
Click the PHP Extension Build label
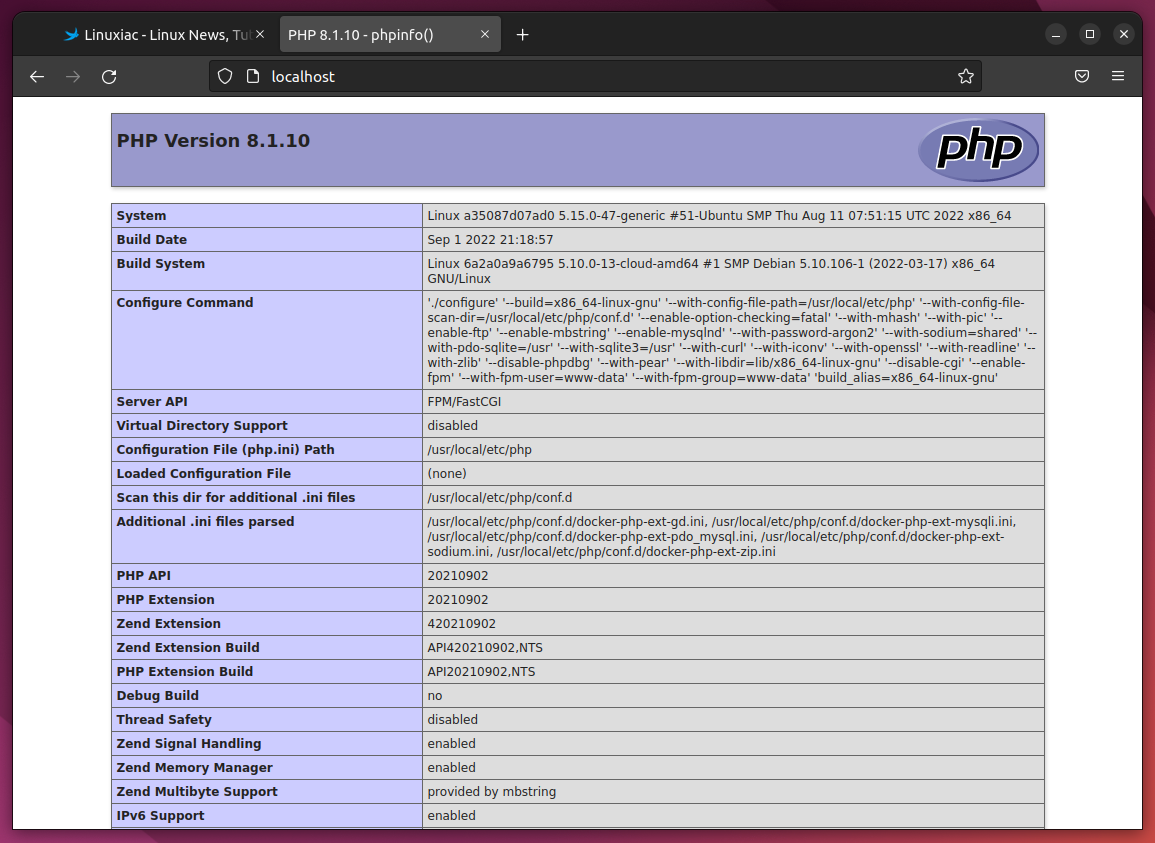point(185,672)
